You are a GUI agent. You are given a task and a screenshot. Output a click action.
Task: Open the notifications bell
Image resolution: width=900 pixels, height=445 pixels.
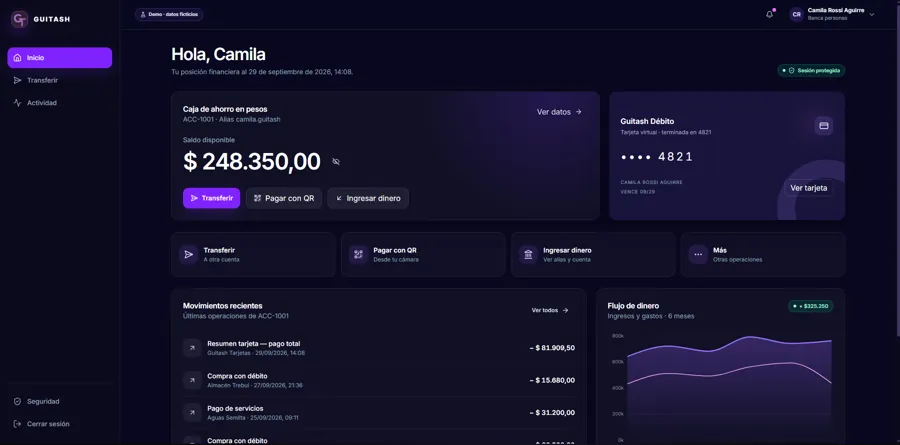pyautogui.click(x=769, y=14)
